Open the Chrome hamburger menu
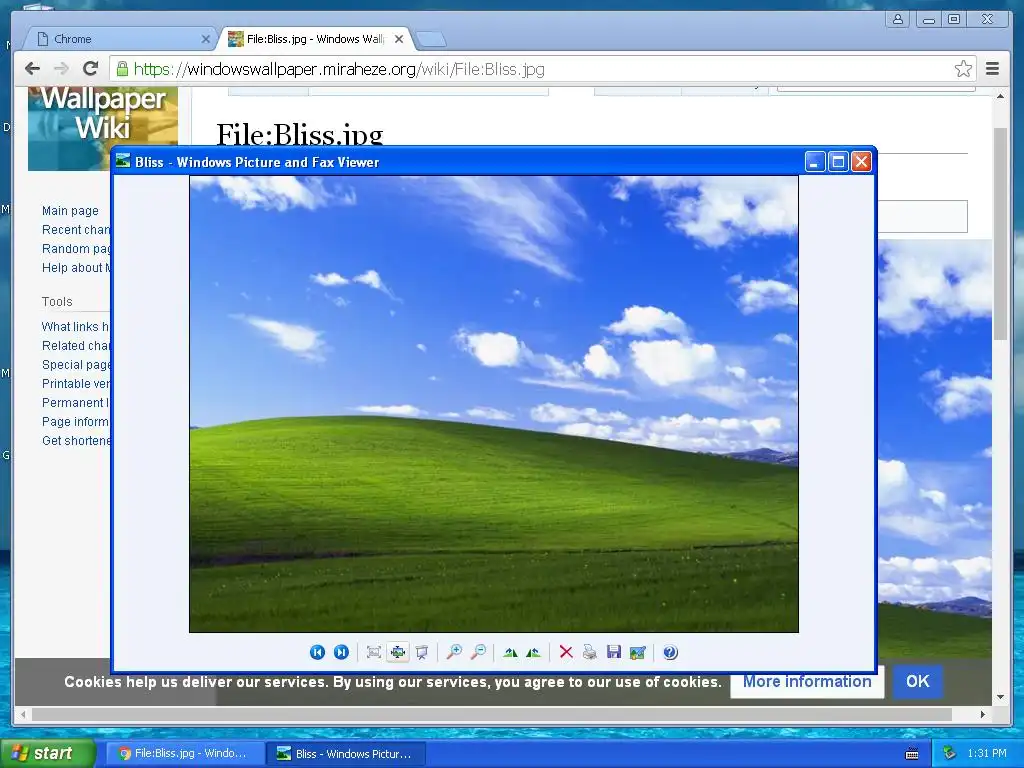 (992, 69)
